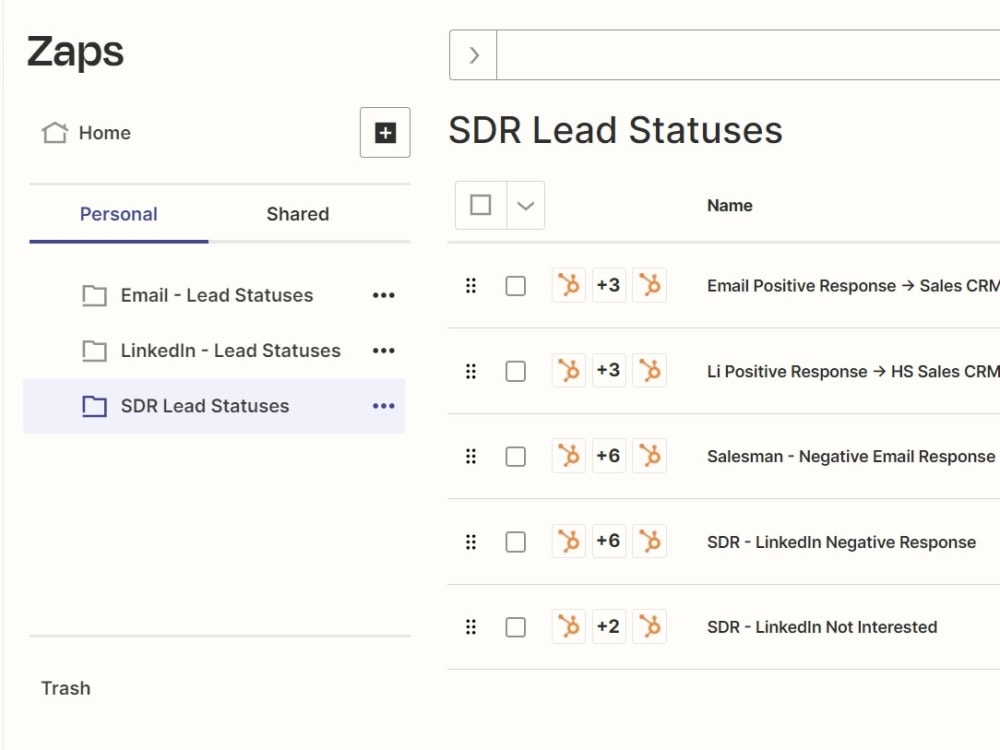1000x750 pixels.
Task: Click the second HubSpot app icon on SDR - LinkedIn Not Interested
Action: tap(650, 627)
